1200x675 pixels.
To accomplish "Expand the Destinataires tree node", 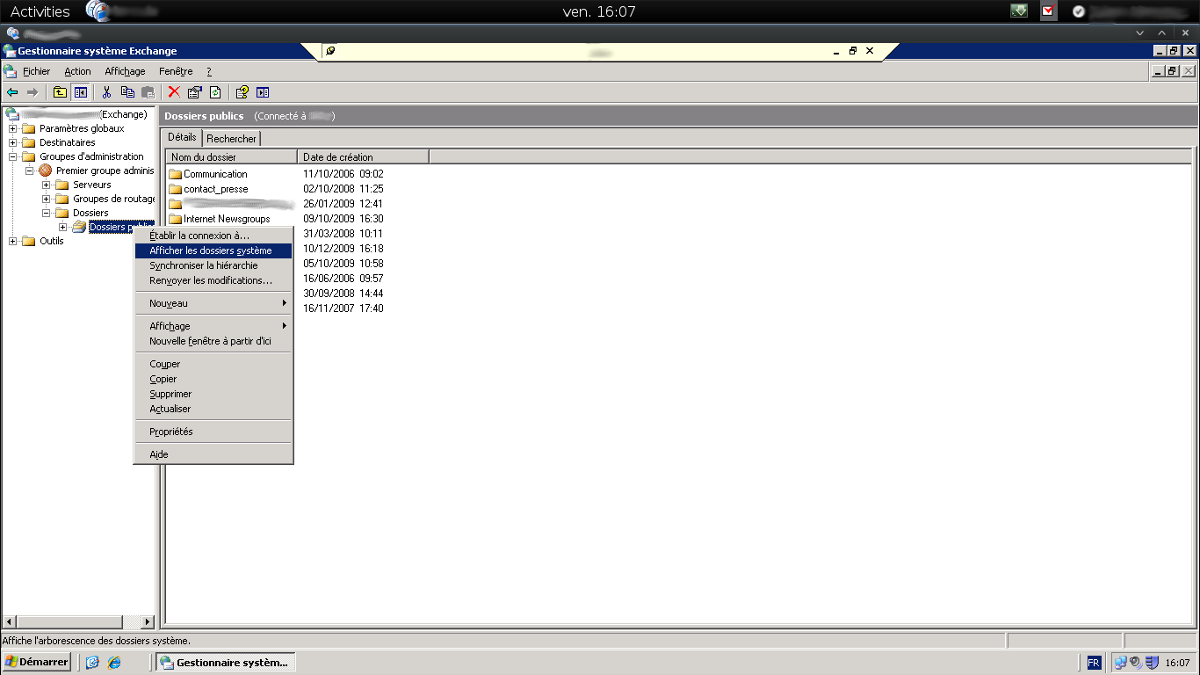I will [x=13, y=143].
